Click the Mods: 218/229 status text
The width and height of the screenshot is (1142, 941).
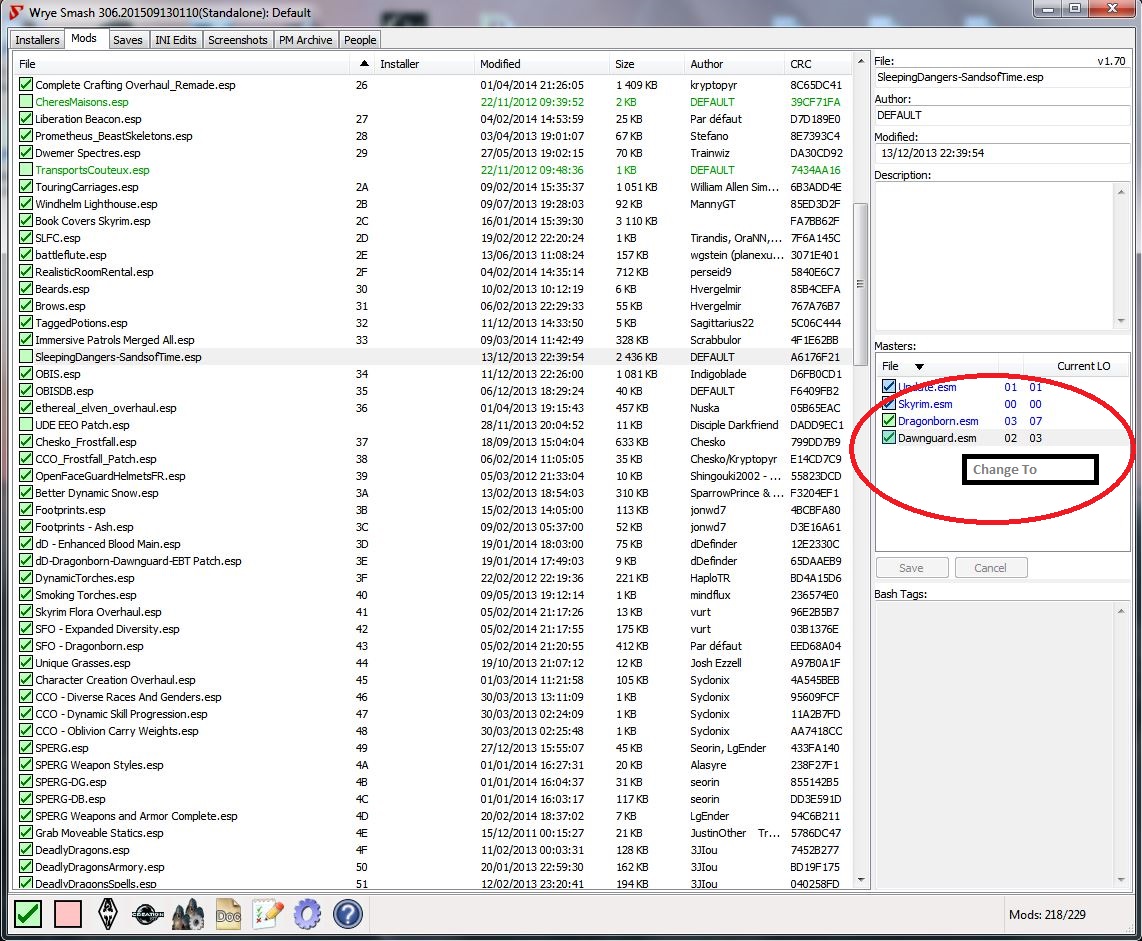pyautogui.click(x=1047, y=915)
